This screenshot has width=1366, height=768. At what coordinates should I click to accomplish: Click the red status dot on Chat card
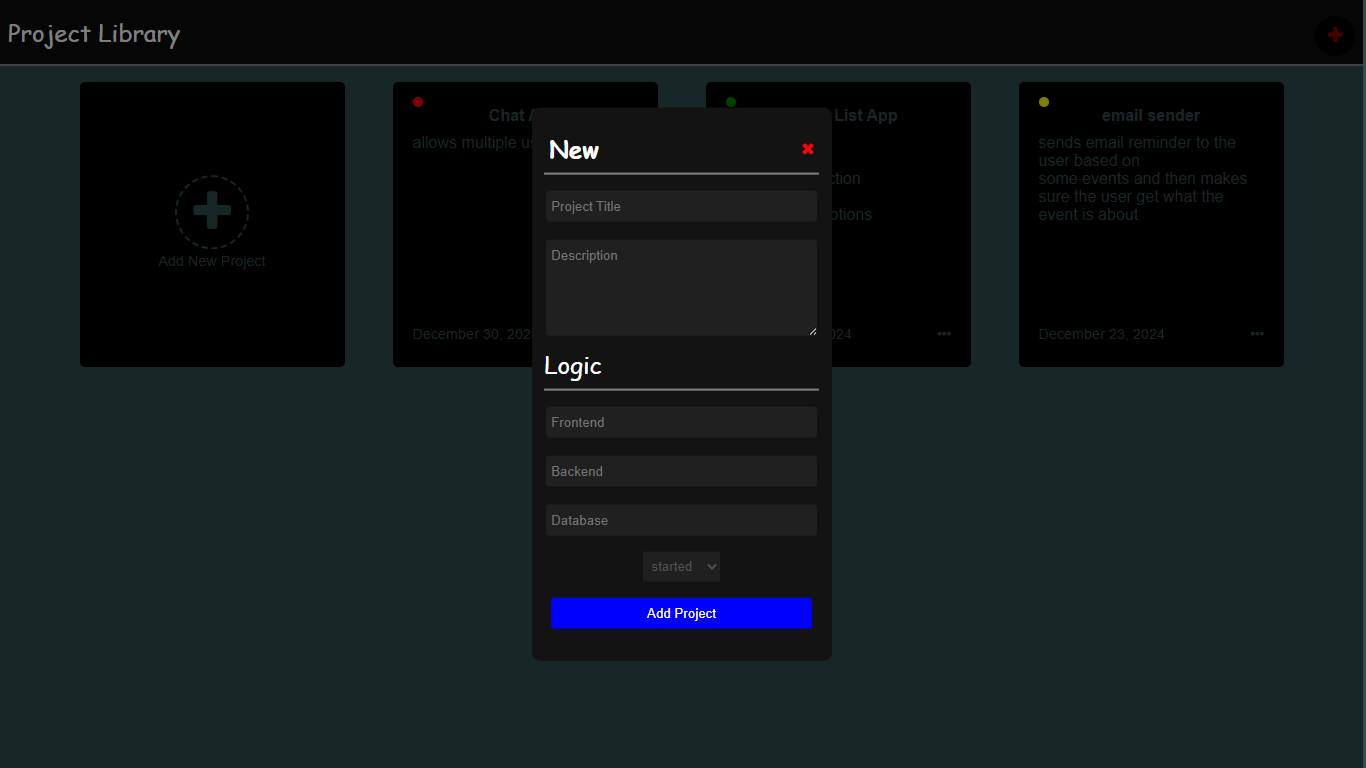tap(418, 102)
